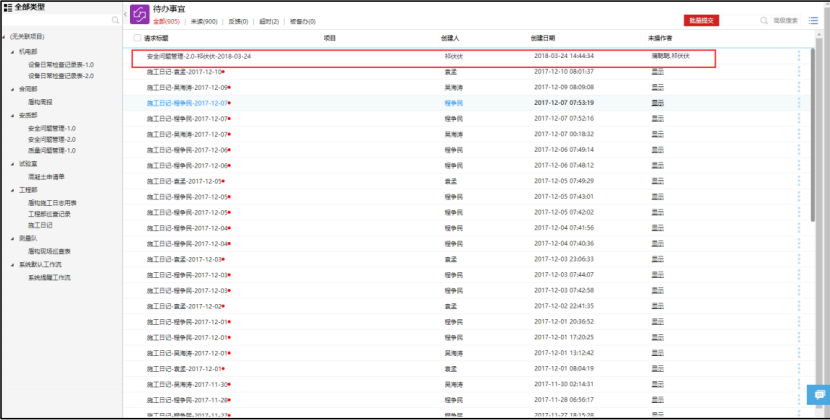830x420 pixels.
Task: Open 高级搜索 advanced search
Action: (786, 21)
